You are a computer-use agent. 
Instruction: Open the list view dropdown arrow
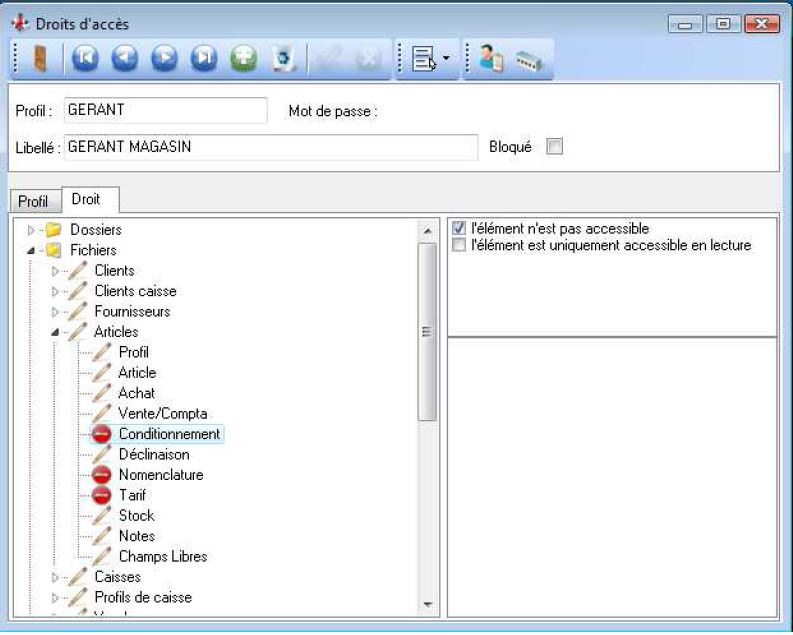(446, 60)
